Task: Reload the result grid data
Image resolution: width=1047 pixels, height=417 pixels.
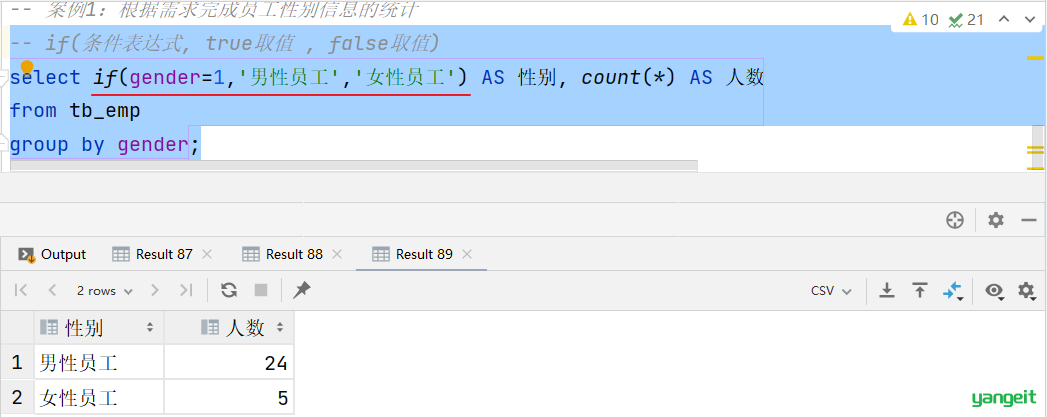Action: [x=229, y=290]
